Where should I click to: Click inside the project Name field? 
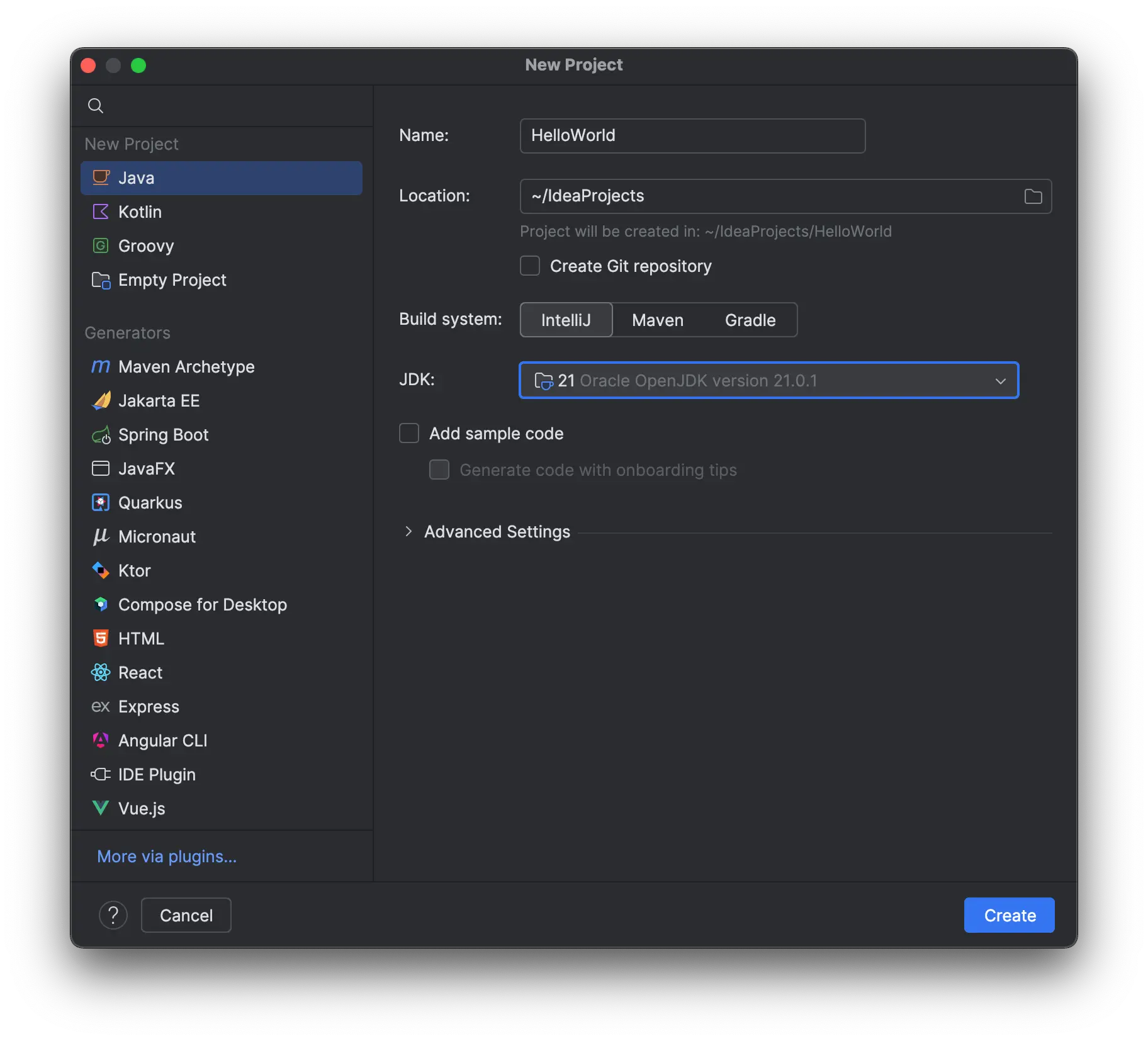(691, 136)
